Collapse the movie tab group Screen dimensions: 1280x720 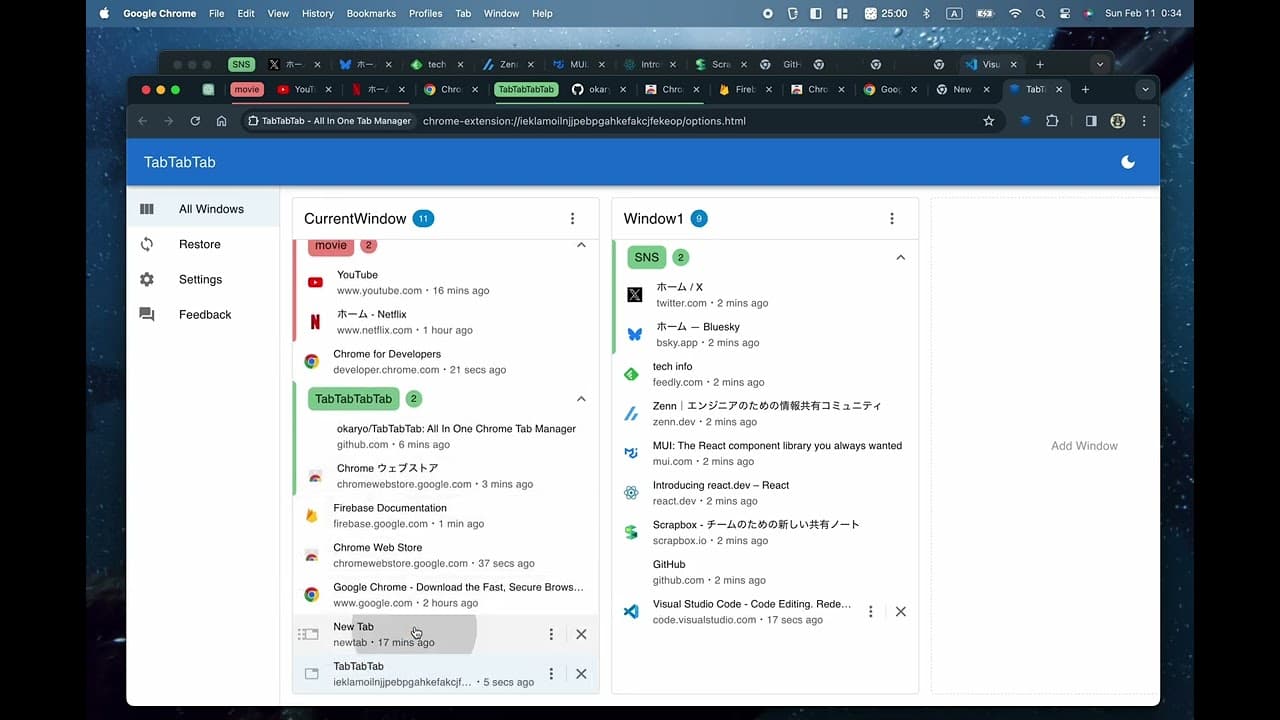[581, 246]
